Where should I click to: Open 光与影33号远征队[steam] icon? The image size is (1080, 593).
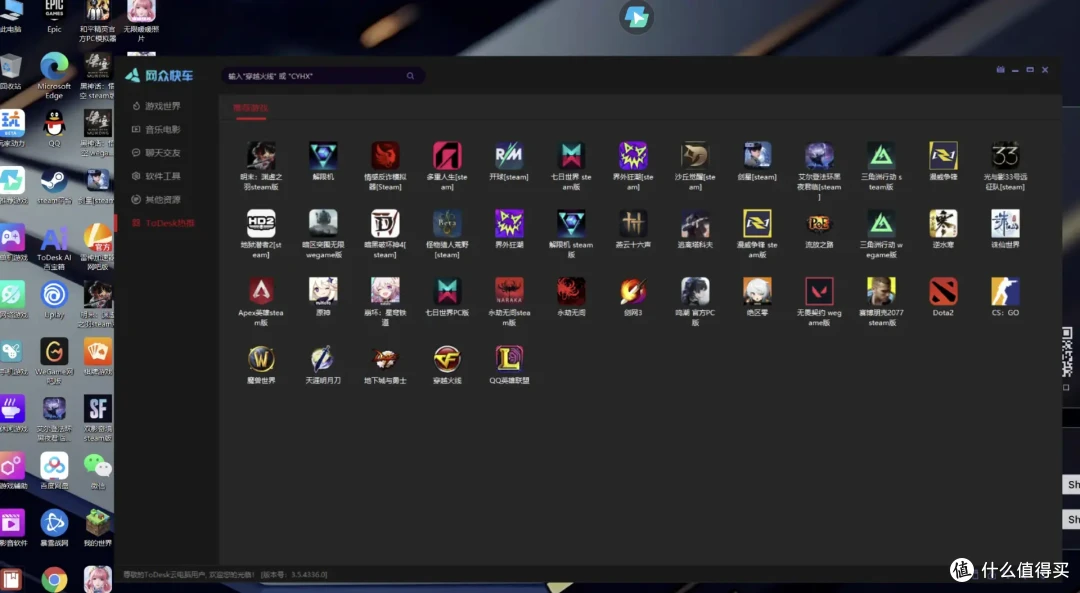1005,156
